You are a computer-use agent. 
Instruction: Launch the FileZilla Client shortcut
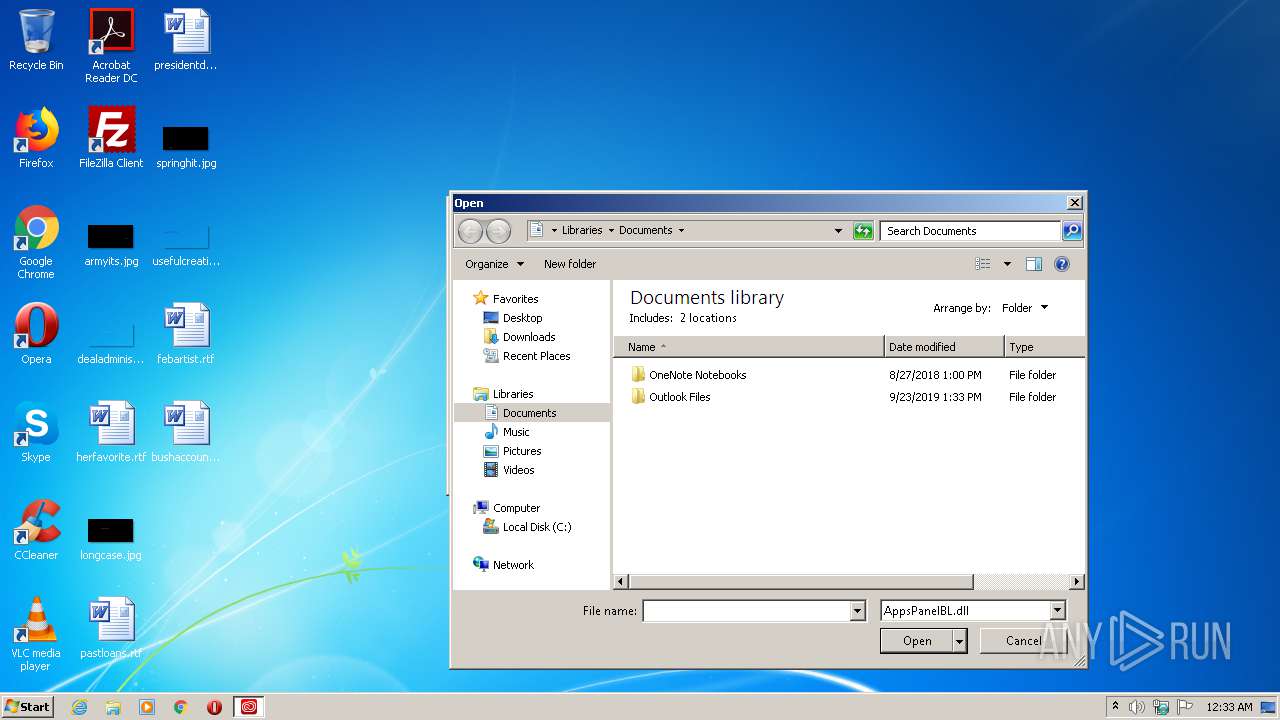(x=111, y=138)
